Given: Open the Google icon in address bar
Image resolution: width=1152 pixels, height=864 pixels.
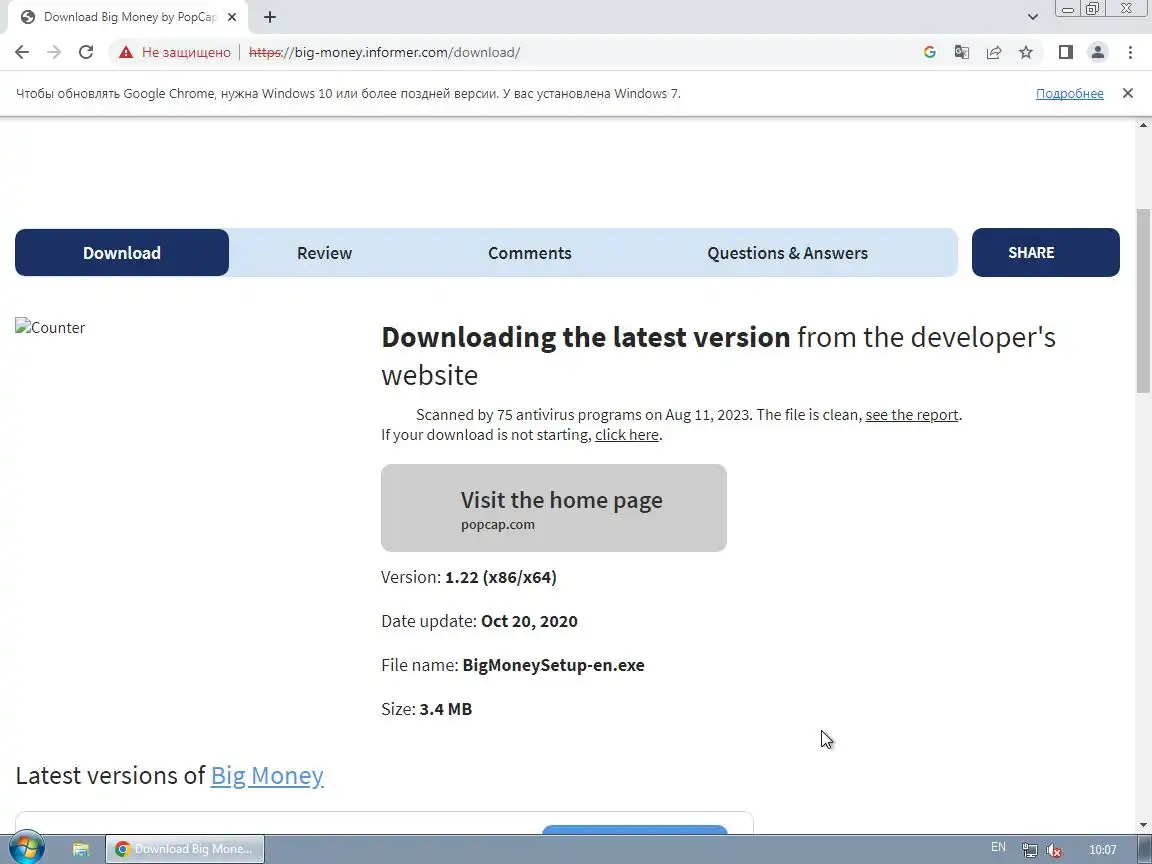Looking at the screenshot, I should (929, 52).
